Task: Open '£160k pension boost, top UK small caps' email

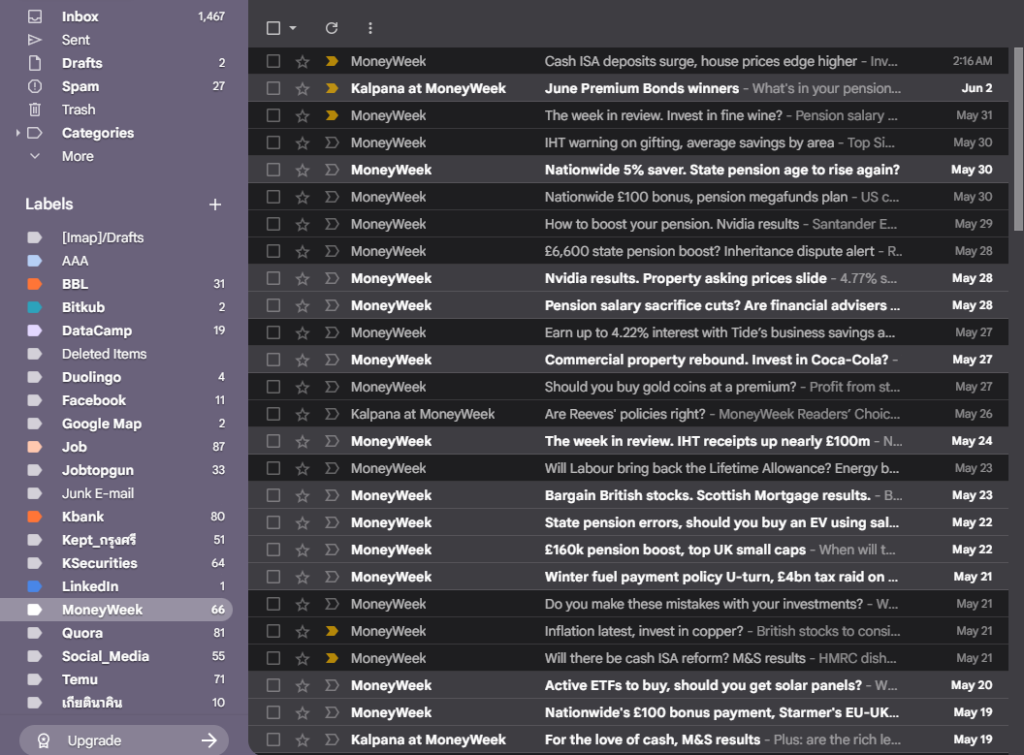Action: (x=628, y=550)
